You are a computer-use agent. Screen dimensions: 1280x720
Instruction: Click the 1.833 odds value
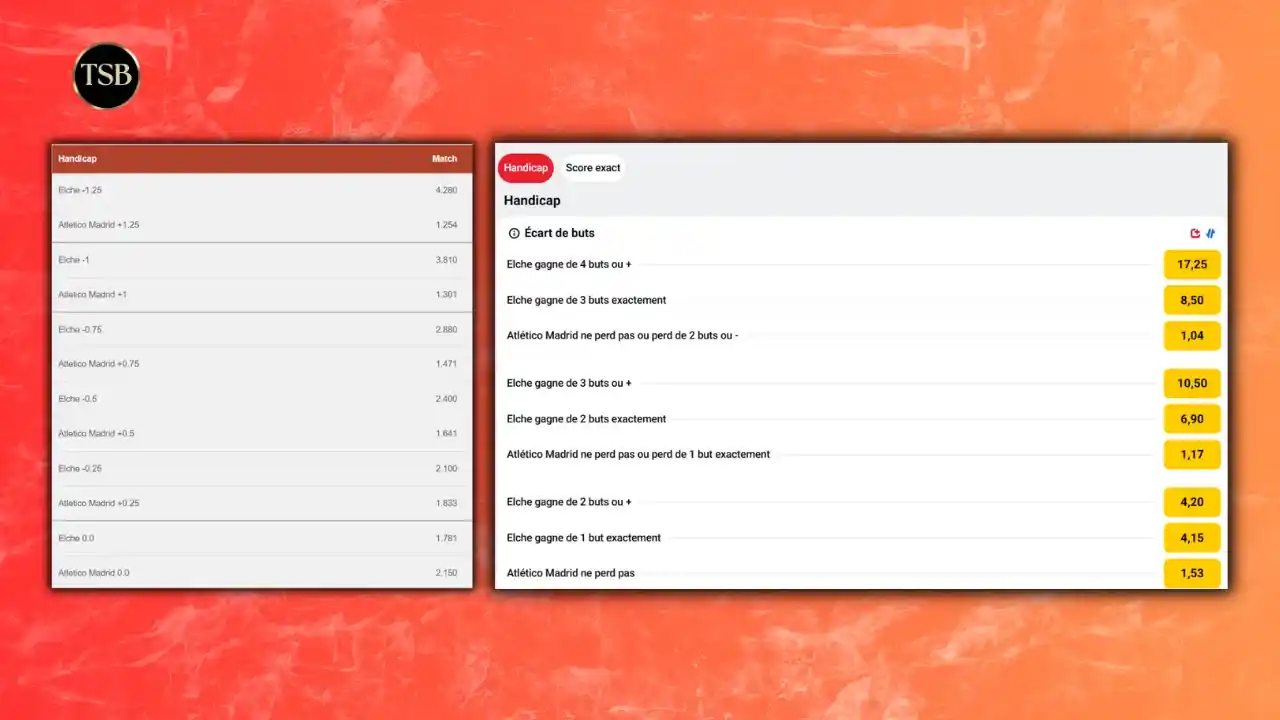pyautogui.click(x=446, y=503)
